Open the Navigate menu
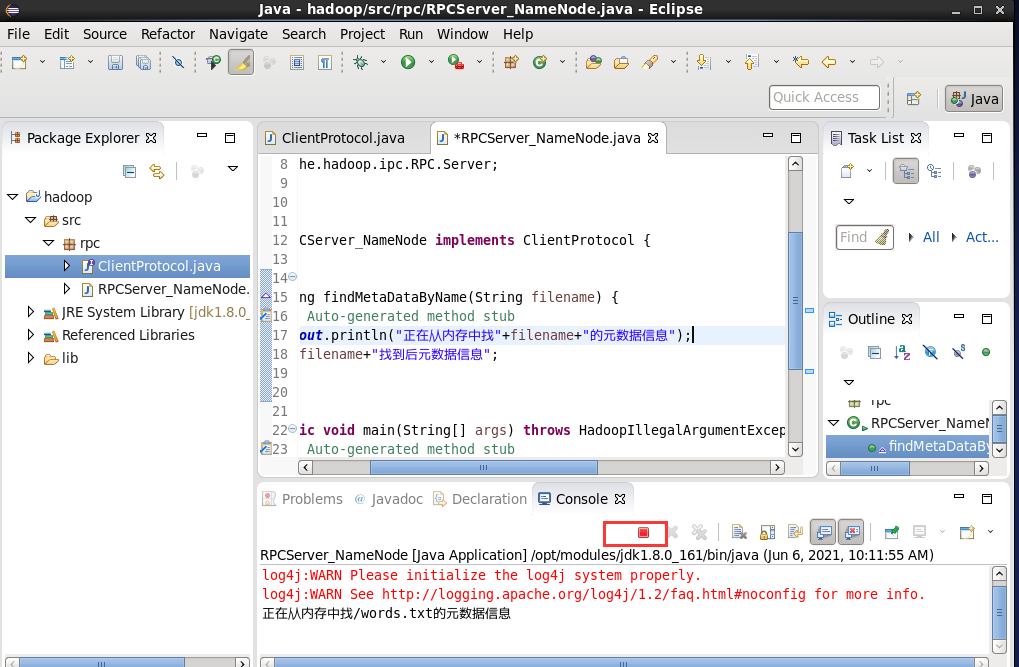Viewport: 1019px width, 667px height. pyautogui.click(x=238, y=34)
